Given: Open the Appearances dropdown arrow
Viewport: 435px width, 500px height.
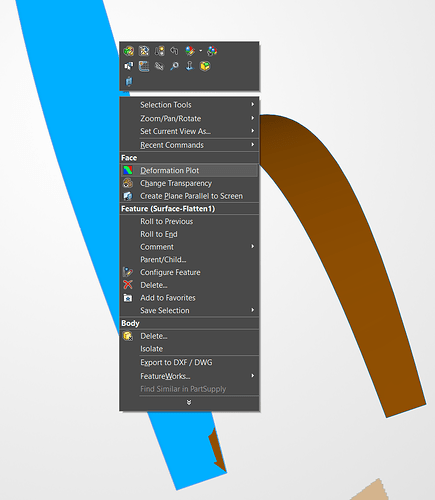Looking at the screenshot, I should (201, 51).
